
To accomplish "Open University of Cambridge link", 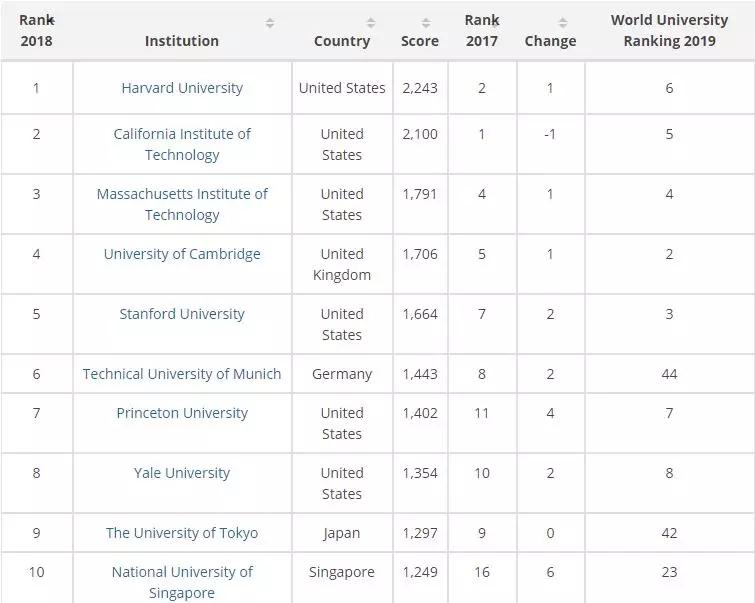I will click(182, 254).
